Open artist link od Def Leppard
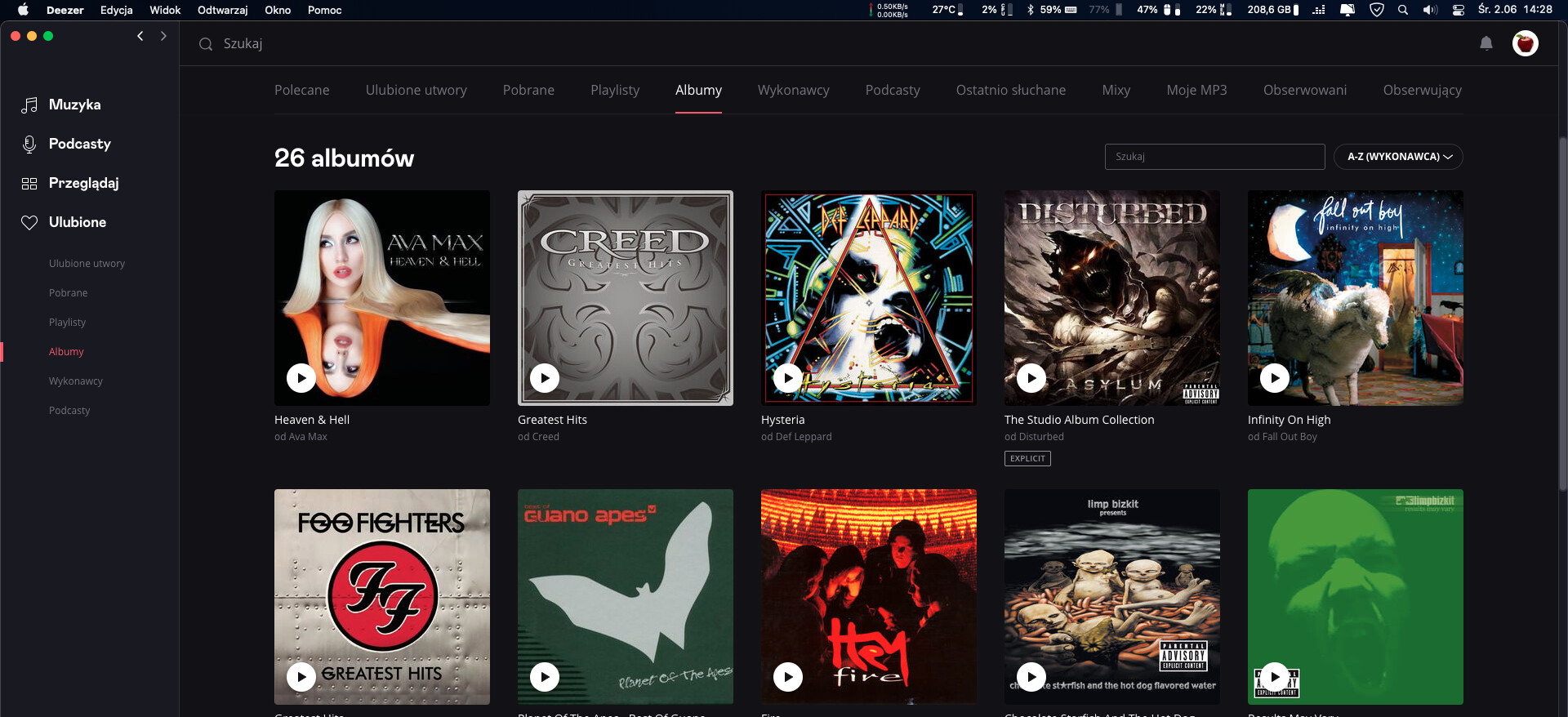Image resolution: width=1568 pixels, height=717 pixels. point(796,437)
